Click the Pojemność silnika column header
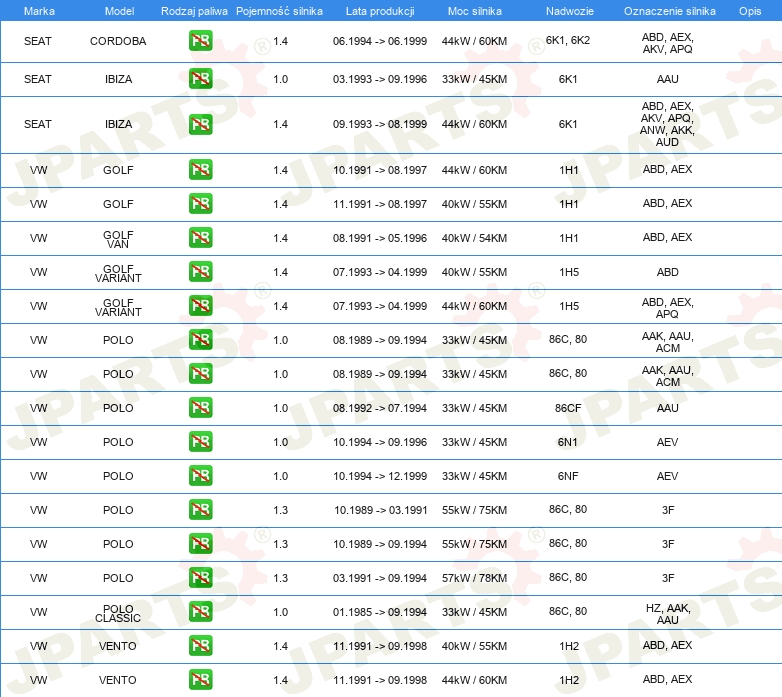This screenshot has width=782, height=697. click(x=279, y=11)
